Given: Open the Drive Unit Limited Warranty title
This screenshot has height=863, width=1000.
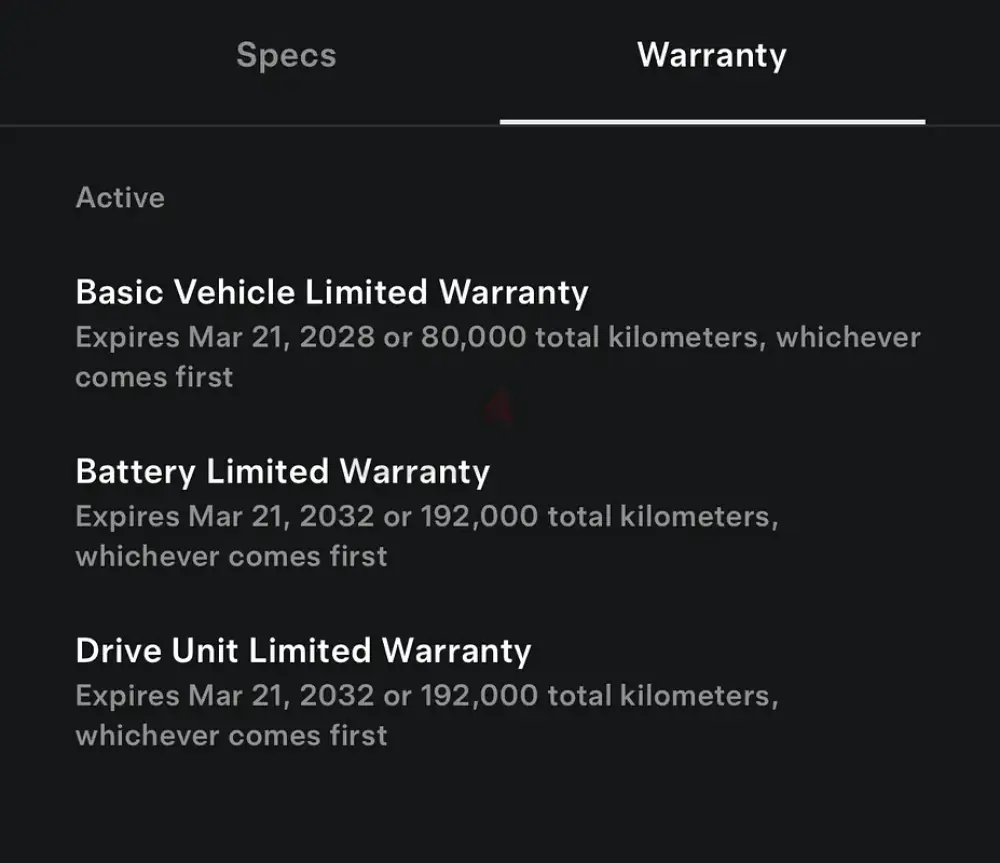Looking at the screenshot, I should click(x=303, y=651).
